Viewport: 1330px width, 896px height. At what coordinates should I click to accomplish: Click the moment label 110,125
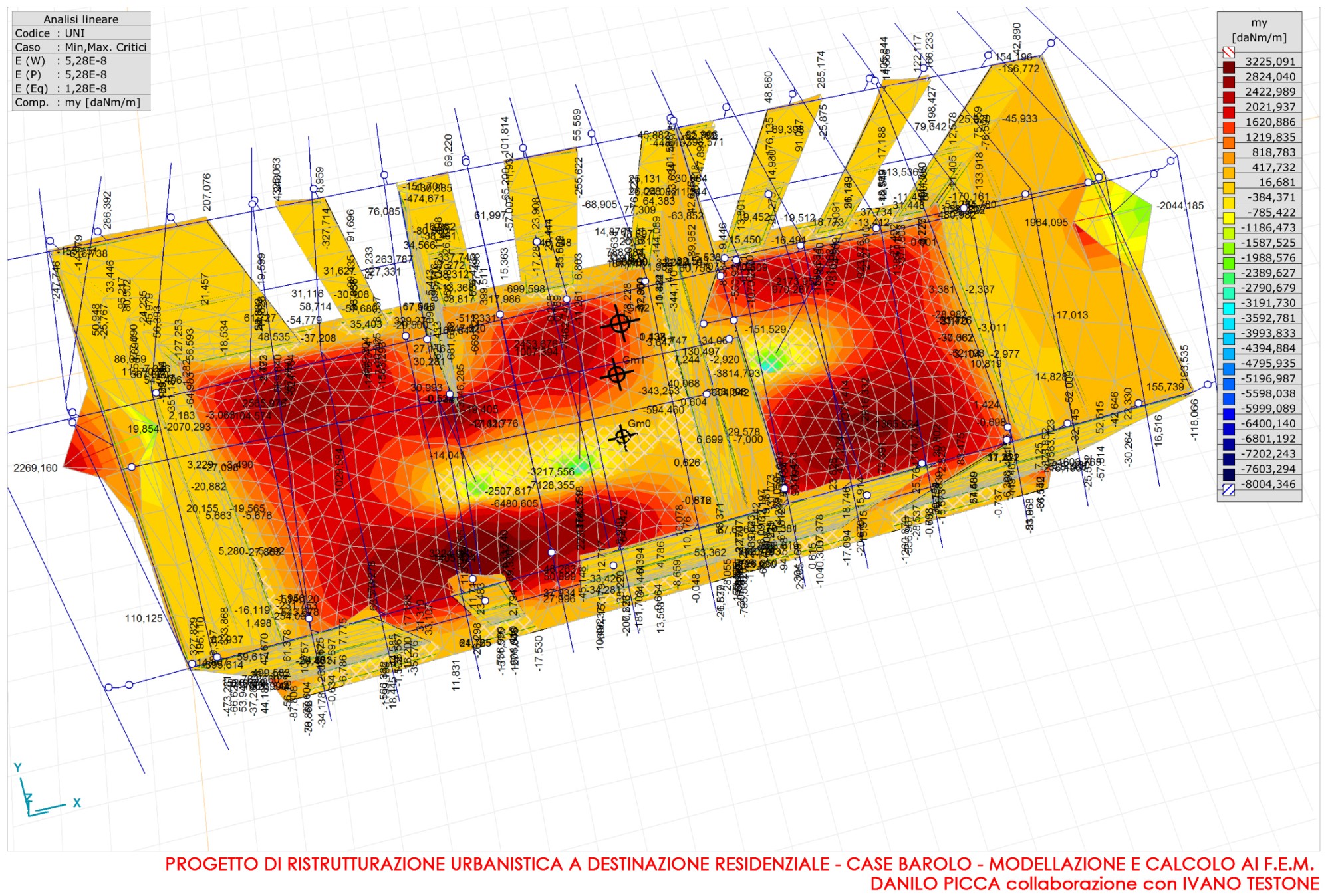click(x=144, y=619)
